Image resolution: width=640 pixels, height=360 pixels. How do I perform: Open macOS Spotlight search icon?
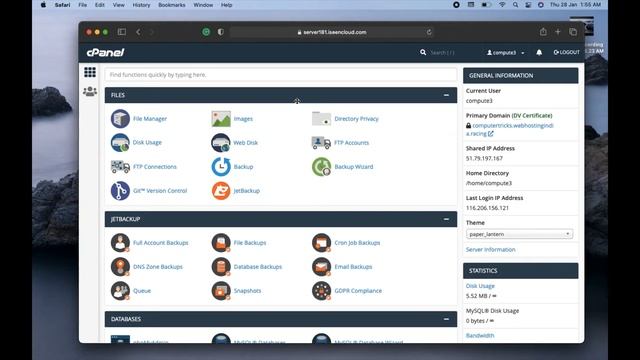point(515,5)
